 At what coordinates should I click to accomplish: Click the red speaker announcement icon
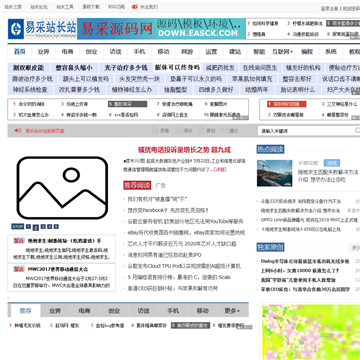18,130
